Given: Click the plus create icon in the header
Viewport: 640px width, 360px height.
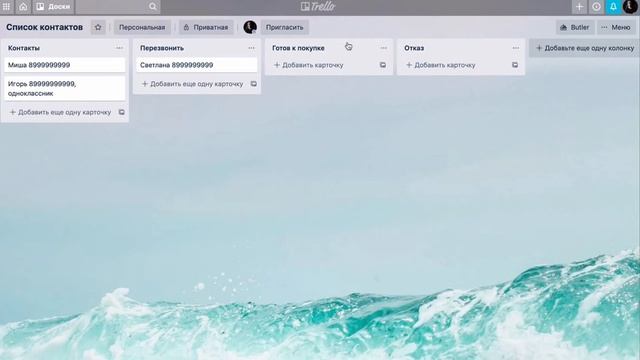Looking at the screenshot, I should tap(579, 7).
